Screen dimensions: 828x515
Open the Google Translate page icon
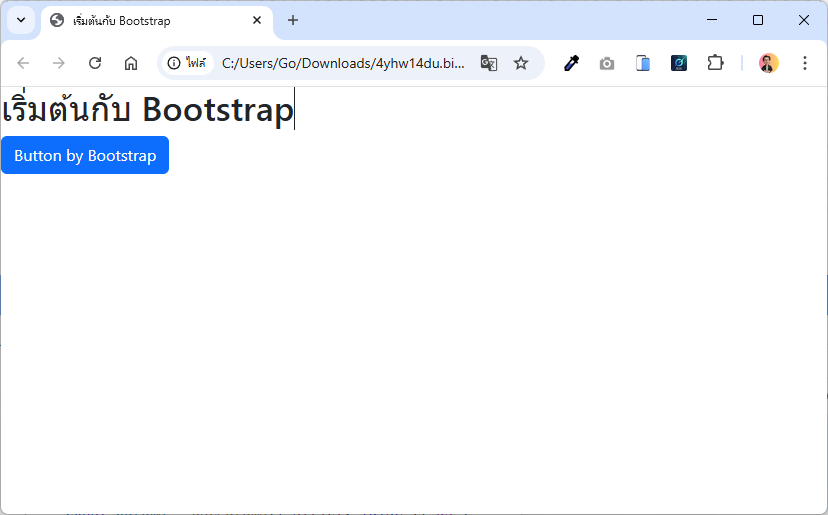click(x=489, y=63)
